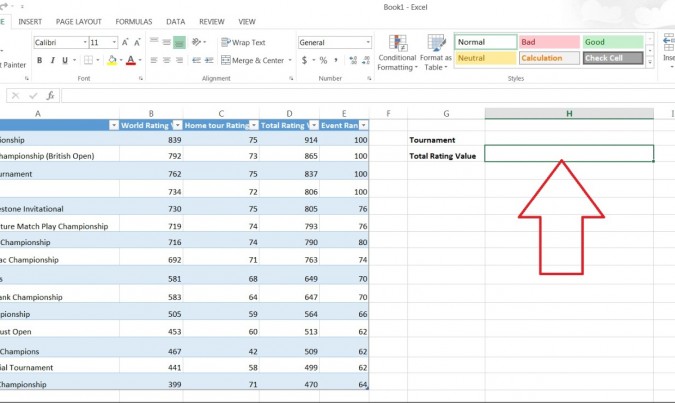675x403 pixels.
Task: Toggle Italic formatting
Action: tap(52, 60)
